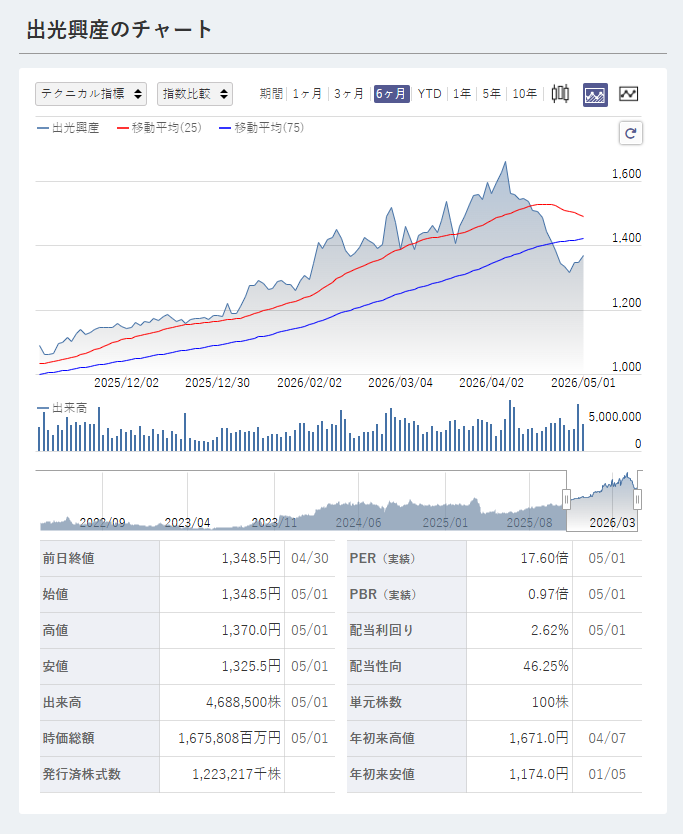The width and height of the screenshot is (683, 834).
Task: Grab the left range navigator handle
Action: coord(567,499)
